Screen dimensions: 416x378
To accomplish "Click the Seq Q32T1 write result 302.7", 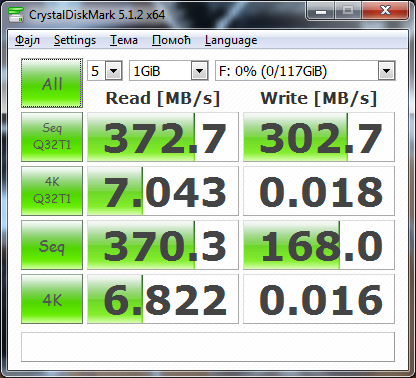I will pos(319,137).
